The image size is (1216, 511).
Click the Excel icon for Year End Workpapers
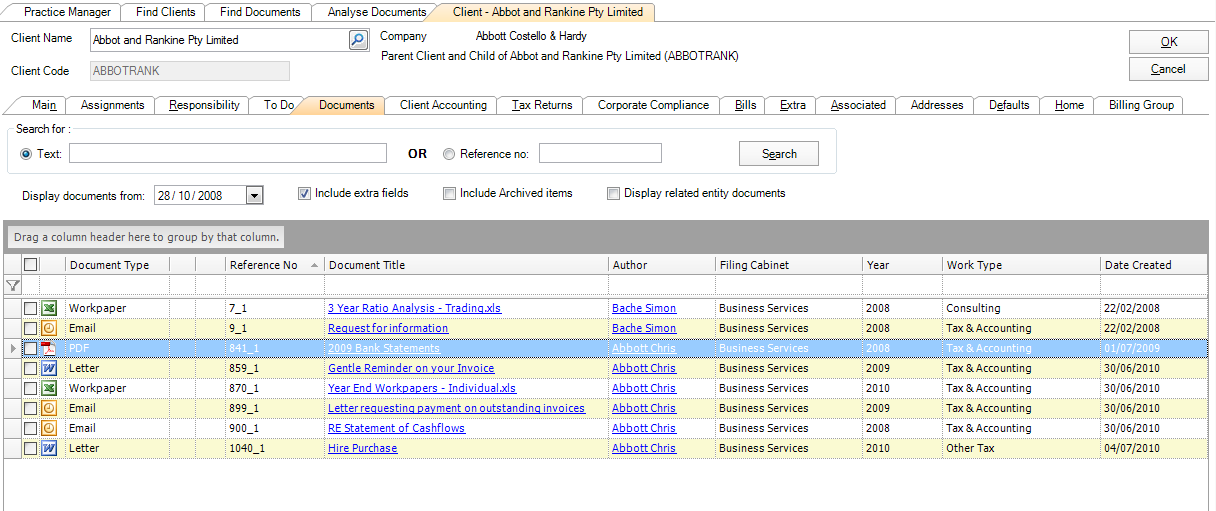[x=48, y=388]
